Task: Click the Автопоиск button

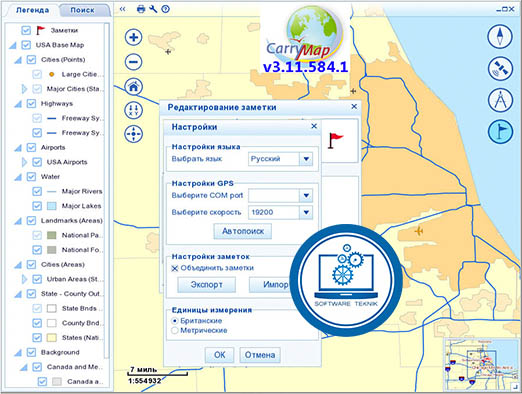Action: (x=243, y=231)
